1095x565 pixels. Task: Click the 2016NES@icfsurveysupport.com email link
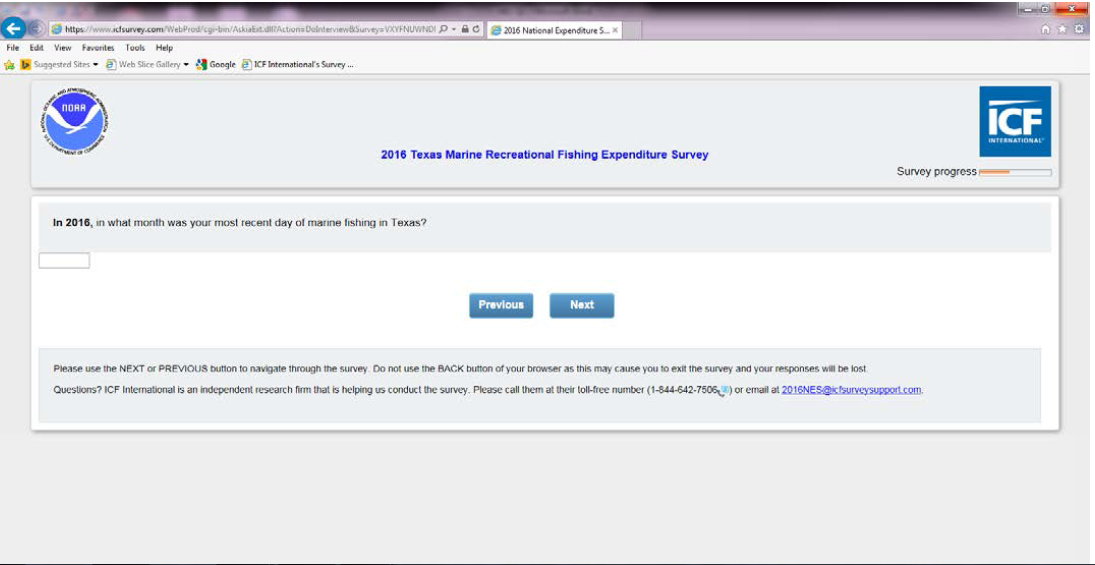[851, 390]
